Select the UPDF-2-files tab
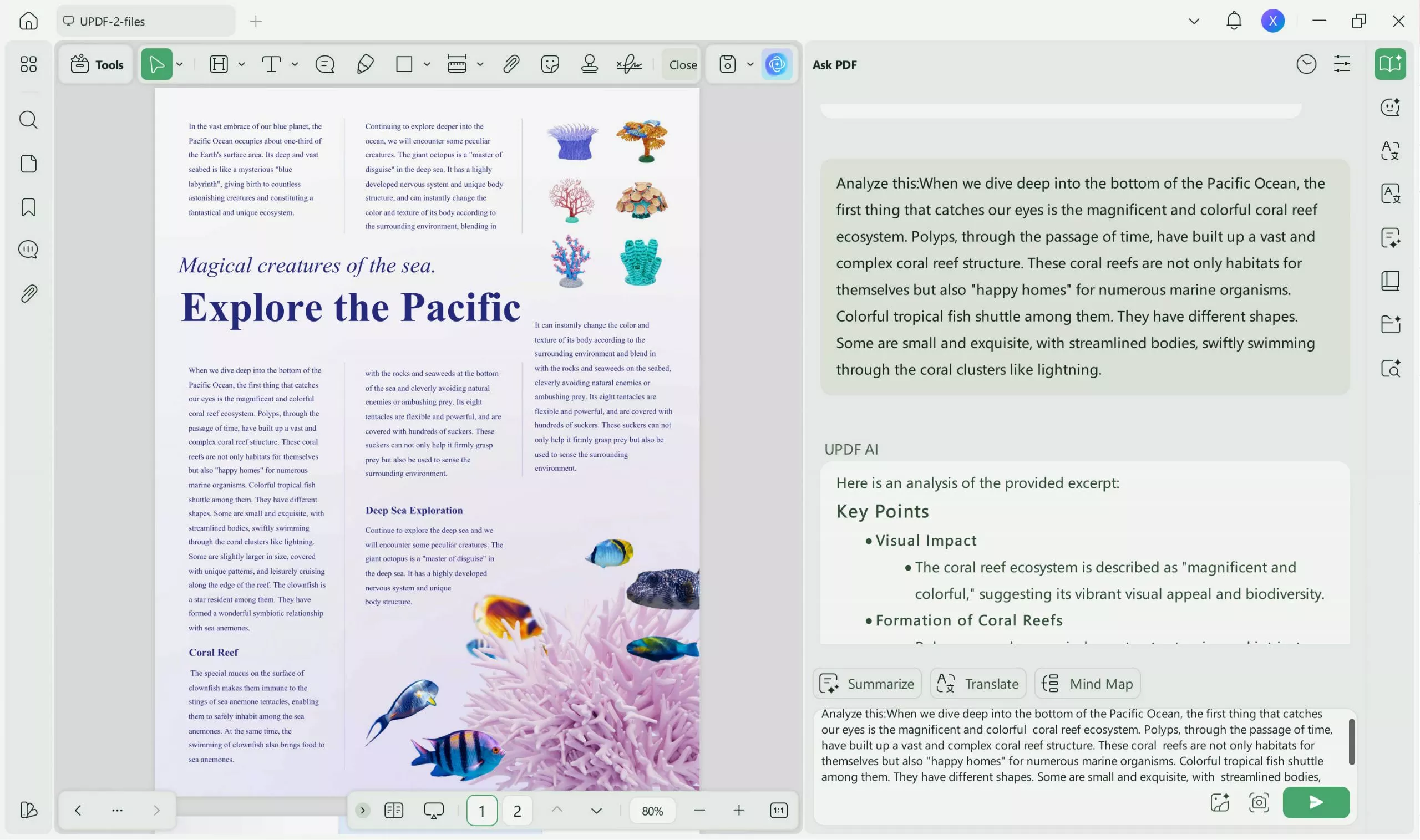 pos(145,21)
